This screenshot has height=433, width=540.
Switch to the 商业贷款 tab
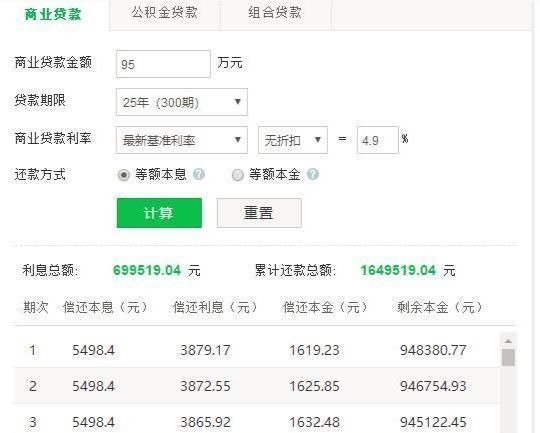[53, 14]
